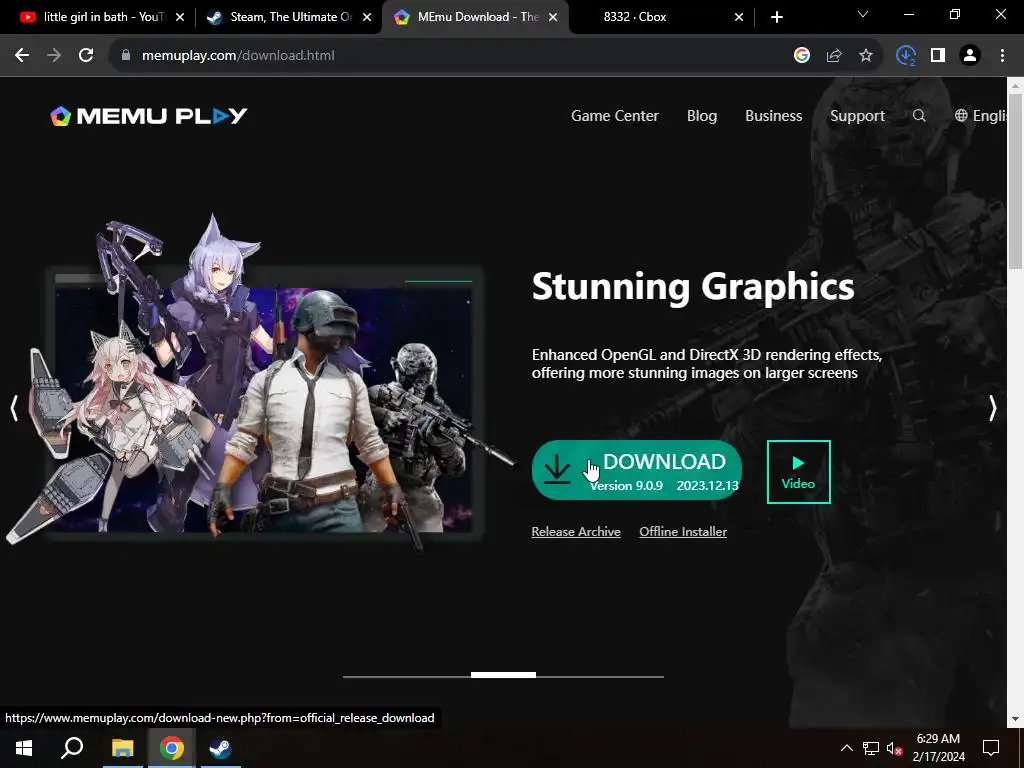This screenshot has width=1024, height=768.
Task: Bookmark this page with star icon
Action: click(x=866, y=56)
